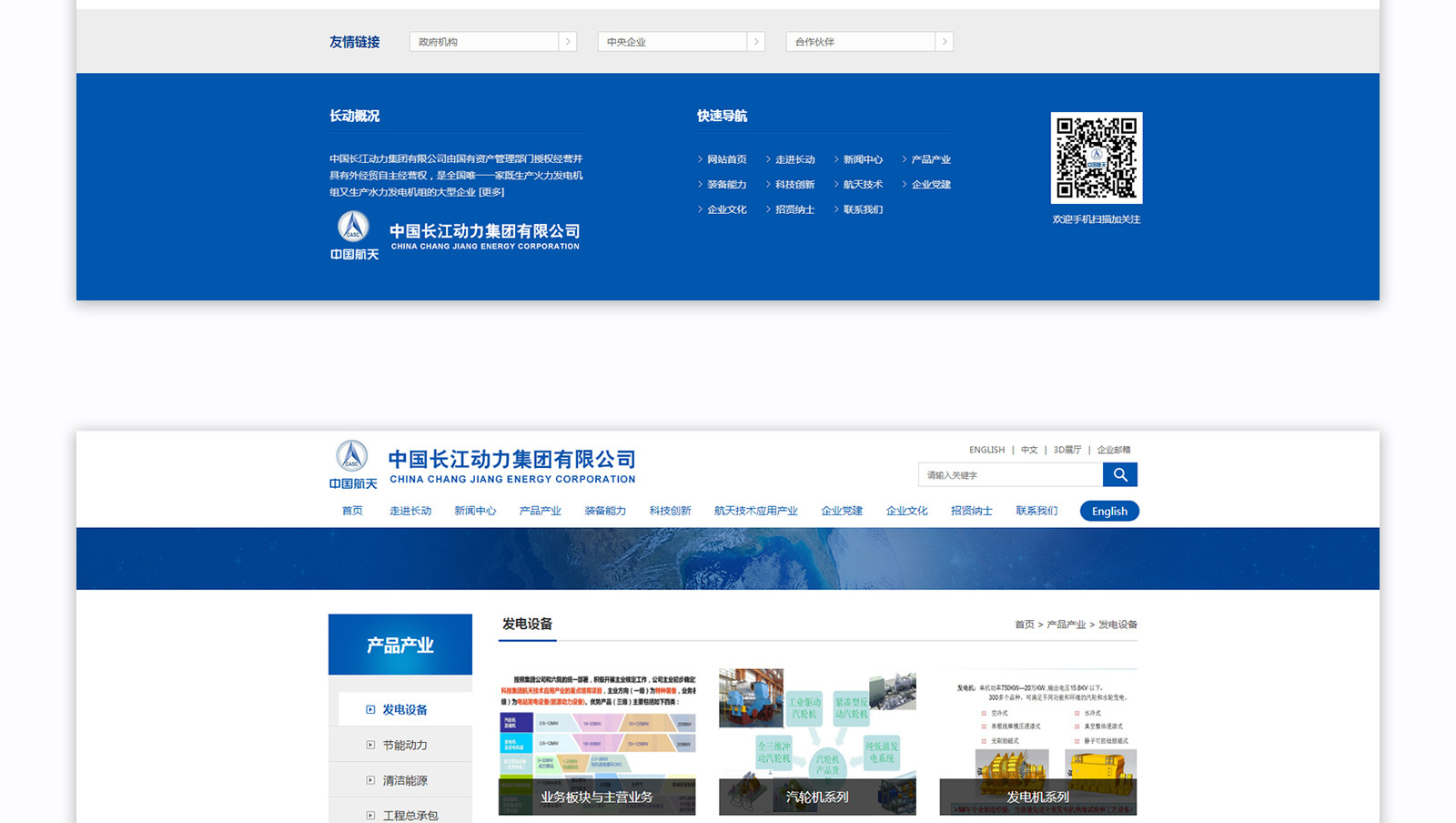Open the 汽轮机系列 thumbnail
1456x823 pixels.
click(x=817, y=741)
